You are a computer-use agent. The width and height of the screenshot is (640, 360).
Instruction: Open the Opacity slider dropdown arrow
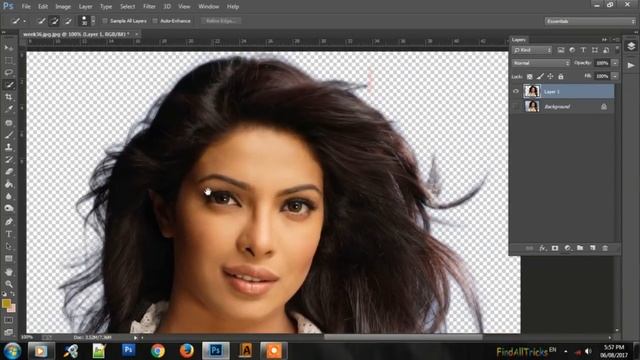[615, 63]
